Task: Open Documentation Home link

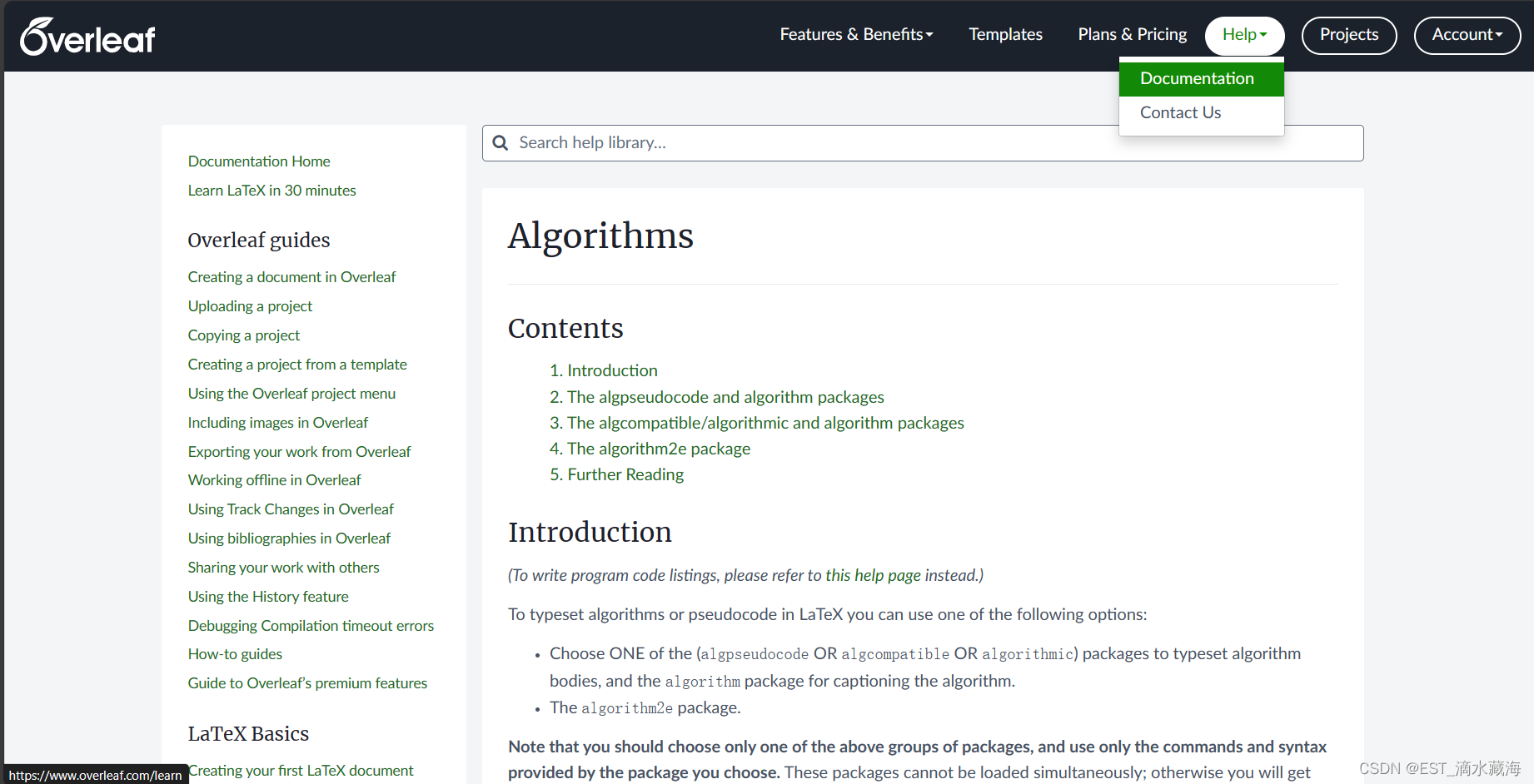Action: (x=259, y=161)
